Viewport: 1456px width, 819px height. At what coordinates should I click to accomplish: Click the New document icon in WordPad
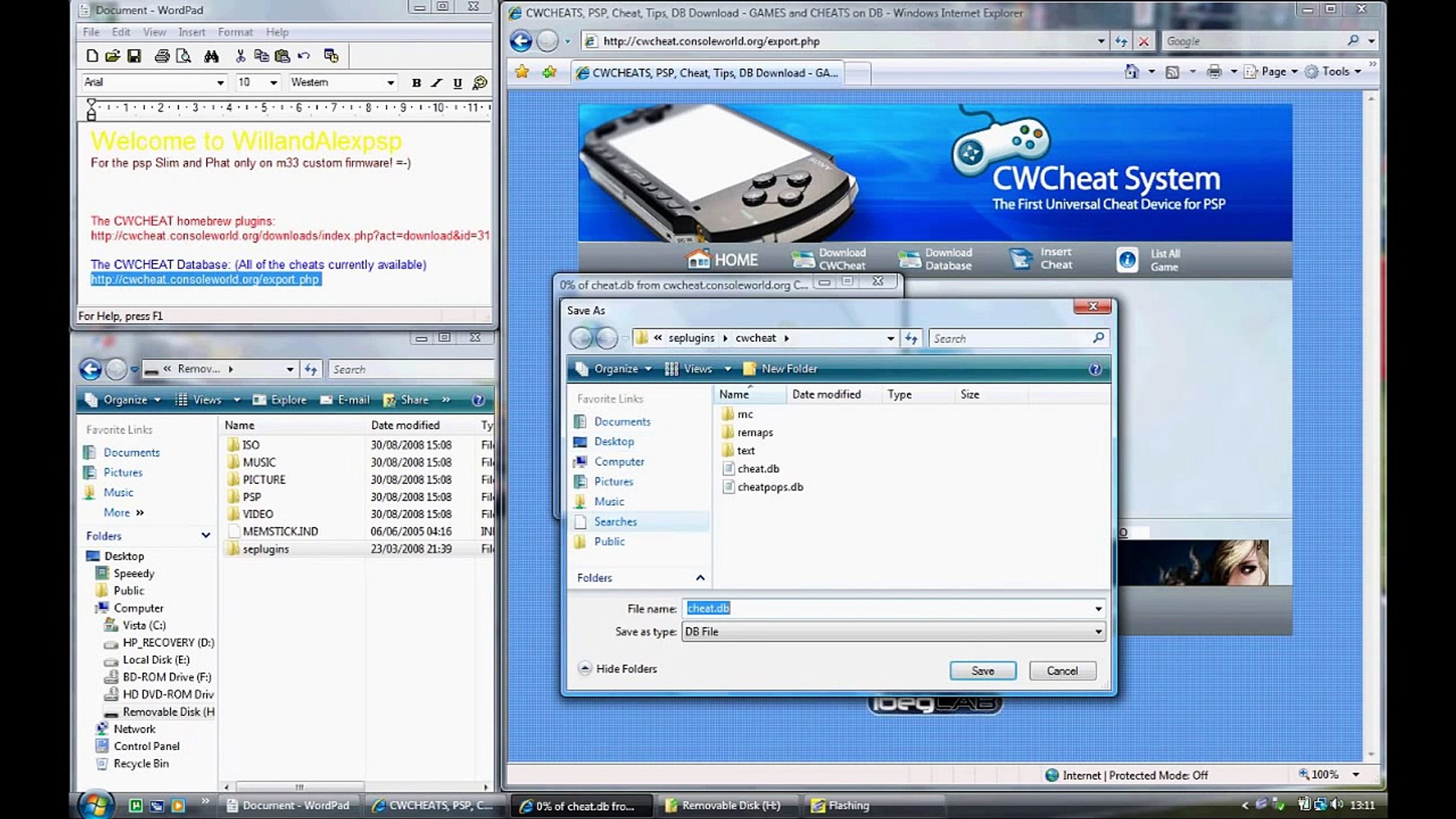pos(92,56)
